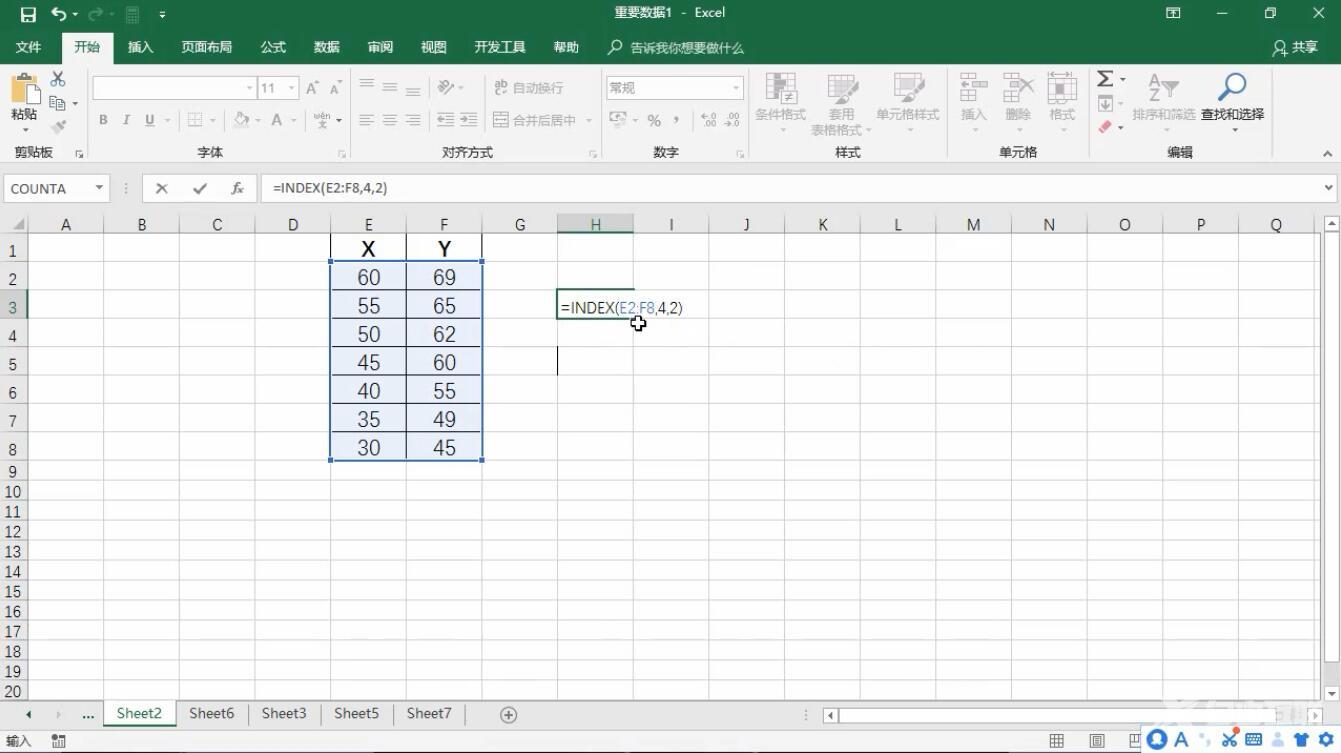1341x753 pixels.
Task: Click the Clear eraser icon
Action: coord(1105,127)
